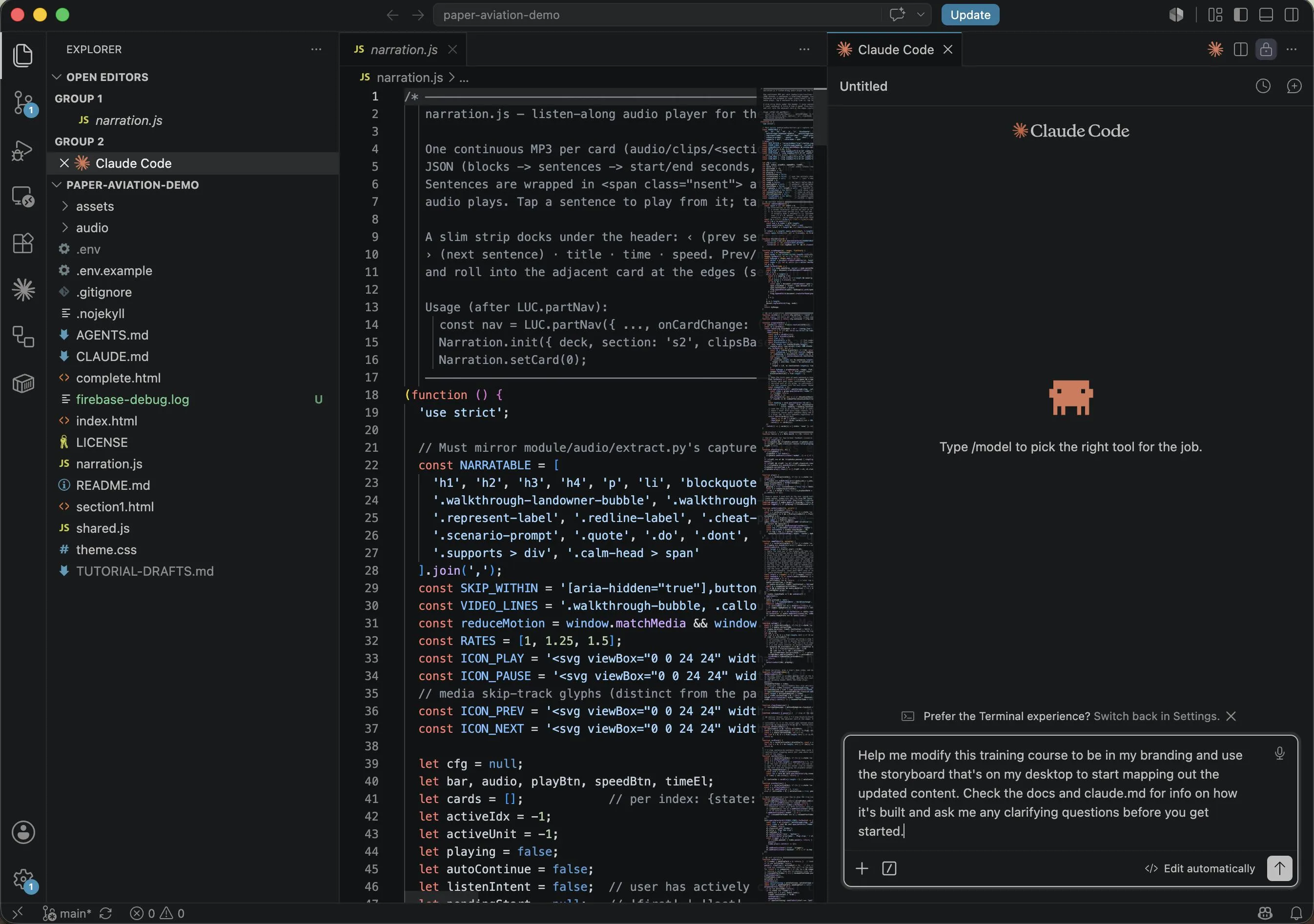Open the Source Control view
The image size is (1314, 924).
point(23,103)
